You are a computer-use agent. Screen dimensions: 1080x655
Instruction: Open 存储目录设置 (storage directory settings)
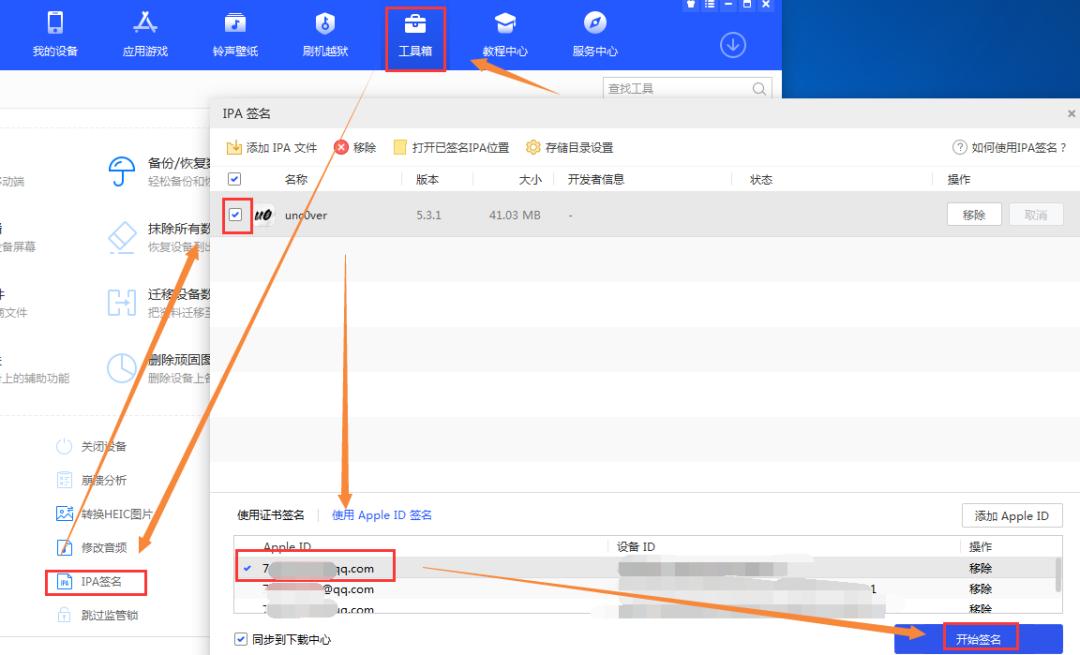tap(571, 147)
